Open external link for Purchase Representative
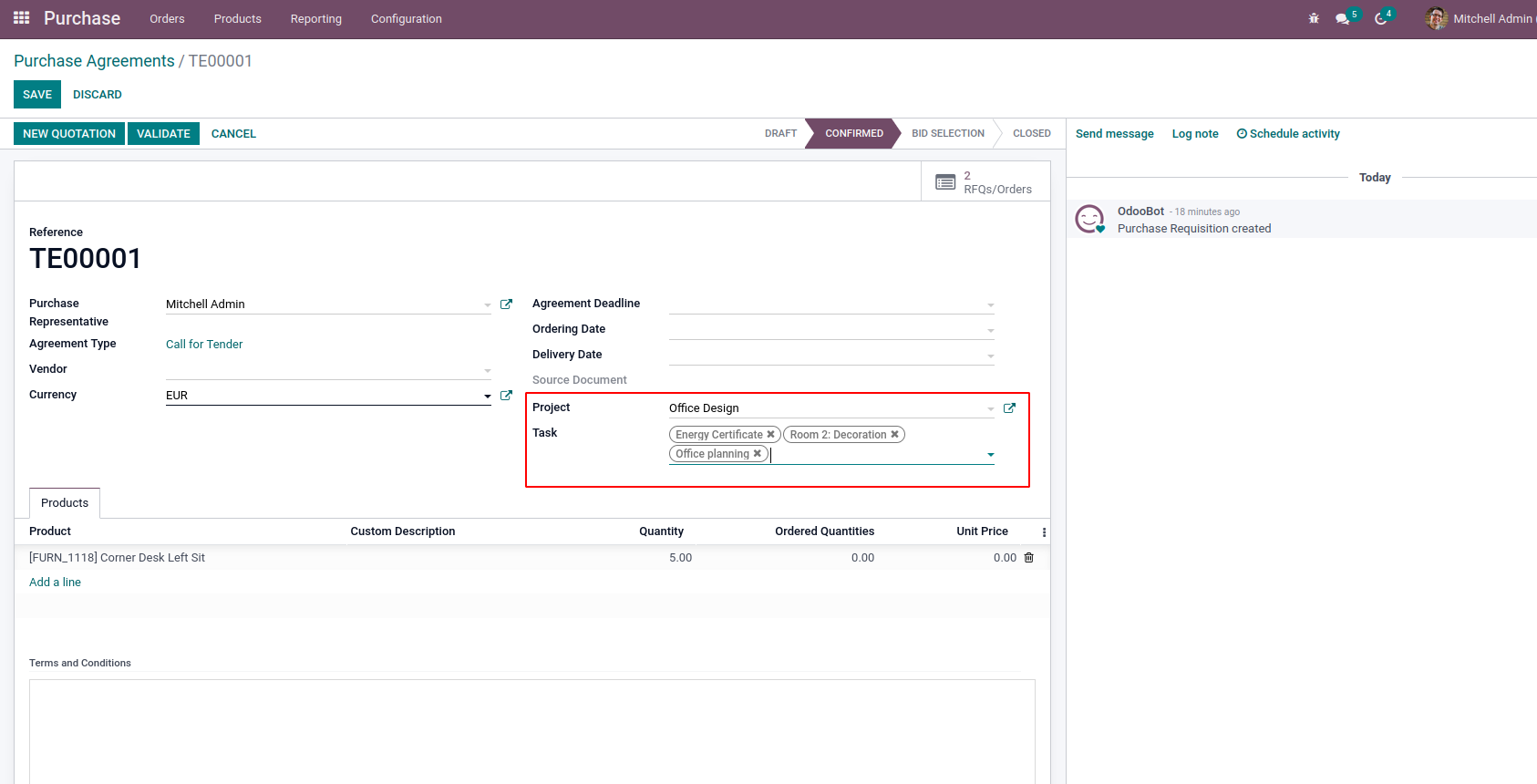This screenshot has height=784, width=1537. [506, 304]
